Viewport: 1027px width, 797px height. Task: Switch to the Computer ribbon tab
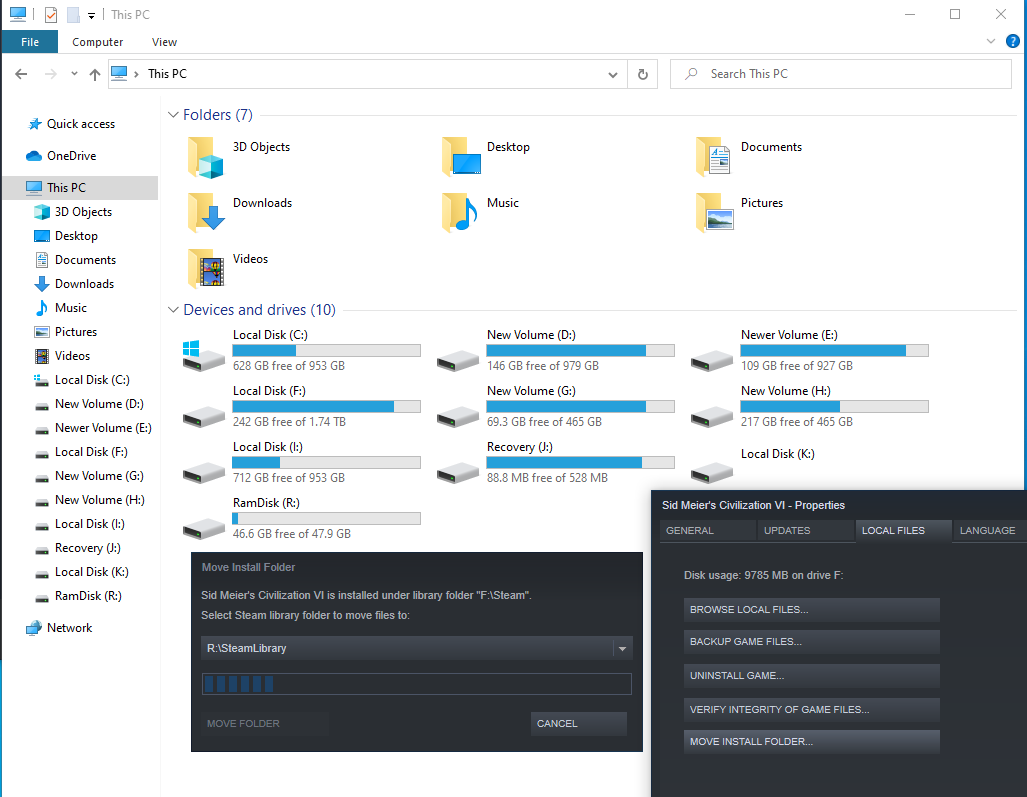coord(98,42)
